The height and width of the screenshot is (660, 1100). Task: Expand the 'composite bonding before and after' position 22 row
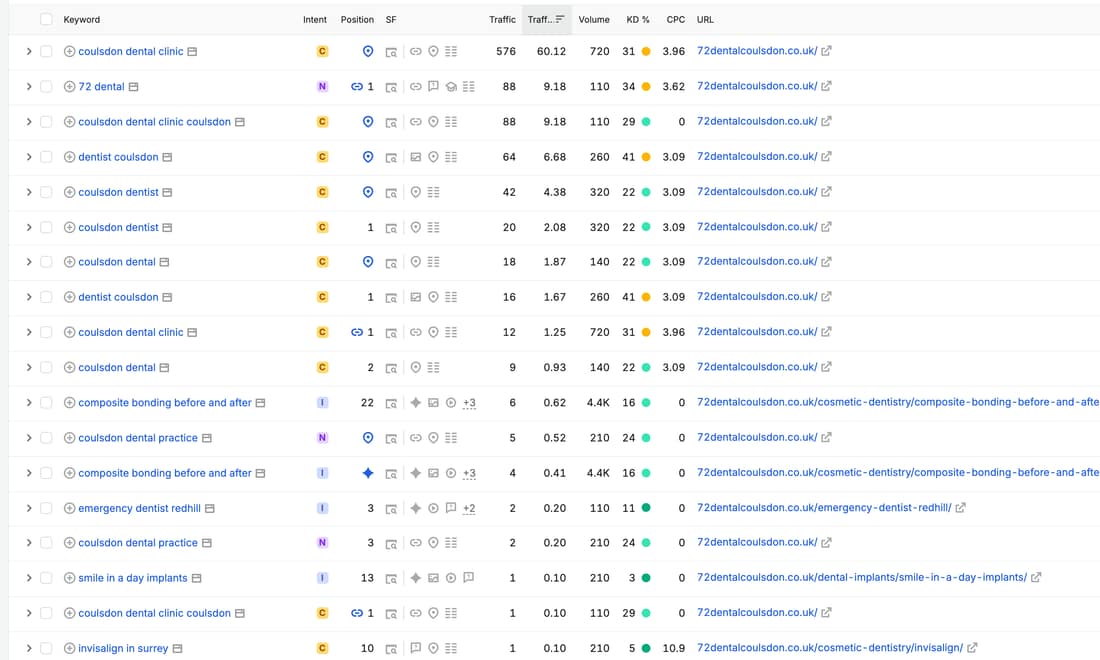pos(29,403)
